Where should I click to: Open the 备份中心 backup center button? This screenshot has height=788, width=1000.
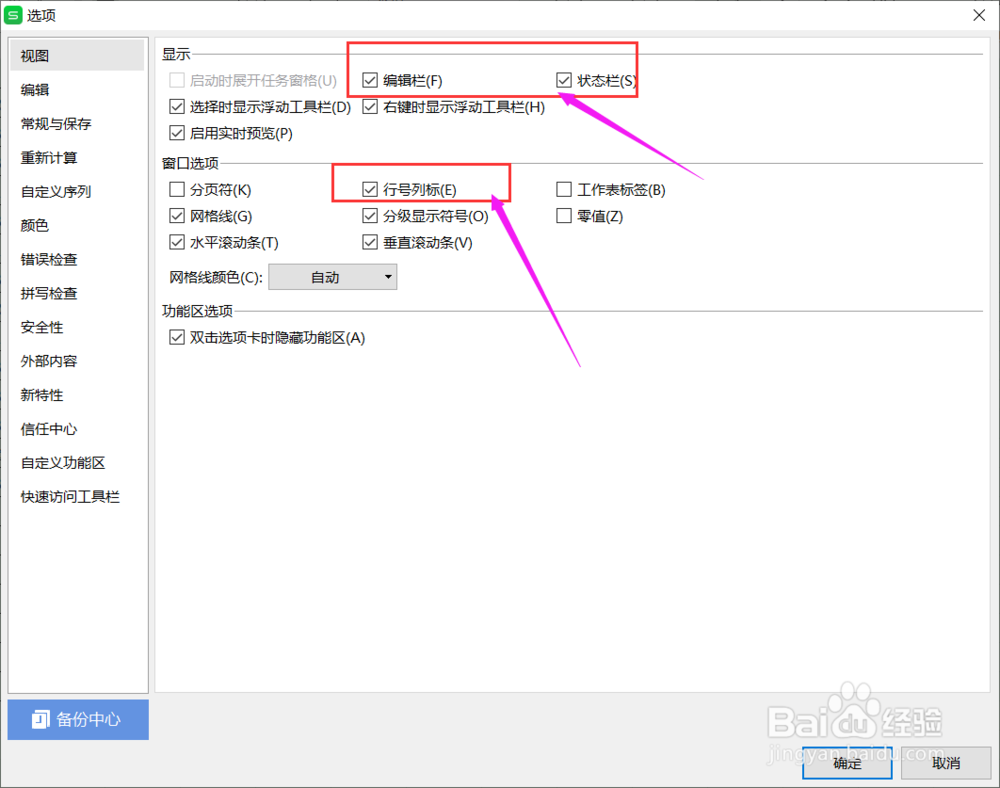(x=78, y=719)
